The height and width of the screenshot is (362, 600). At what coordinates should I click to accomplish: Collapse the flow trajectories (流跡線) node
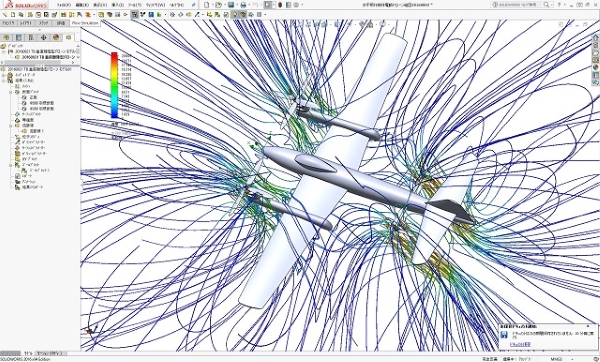11,126
